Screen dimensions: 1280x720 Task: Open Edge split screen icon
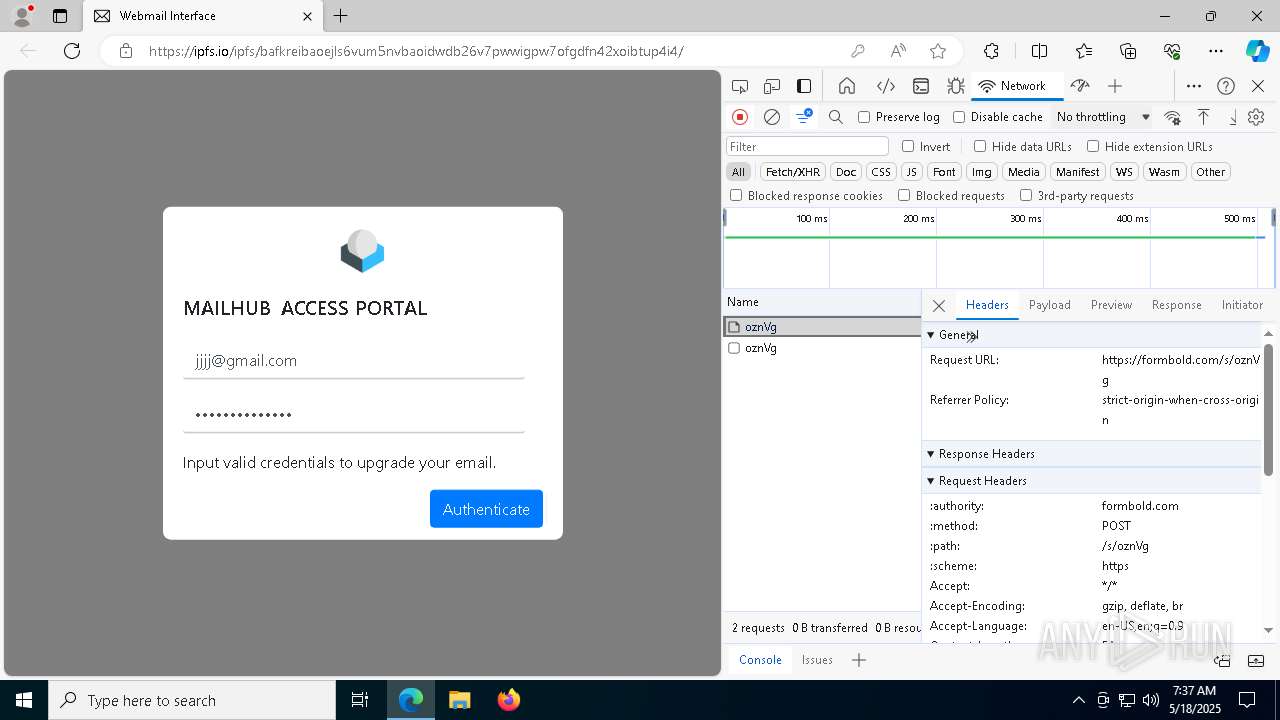click(x=1039, y=51)
